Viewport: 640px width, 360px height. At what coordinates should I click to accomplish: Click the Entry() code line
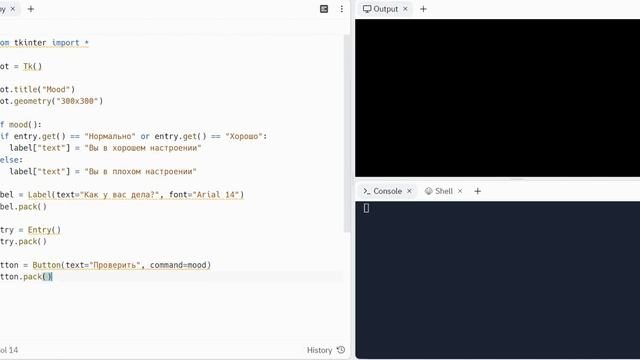tap(31, 230)
